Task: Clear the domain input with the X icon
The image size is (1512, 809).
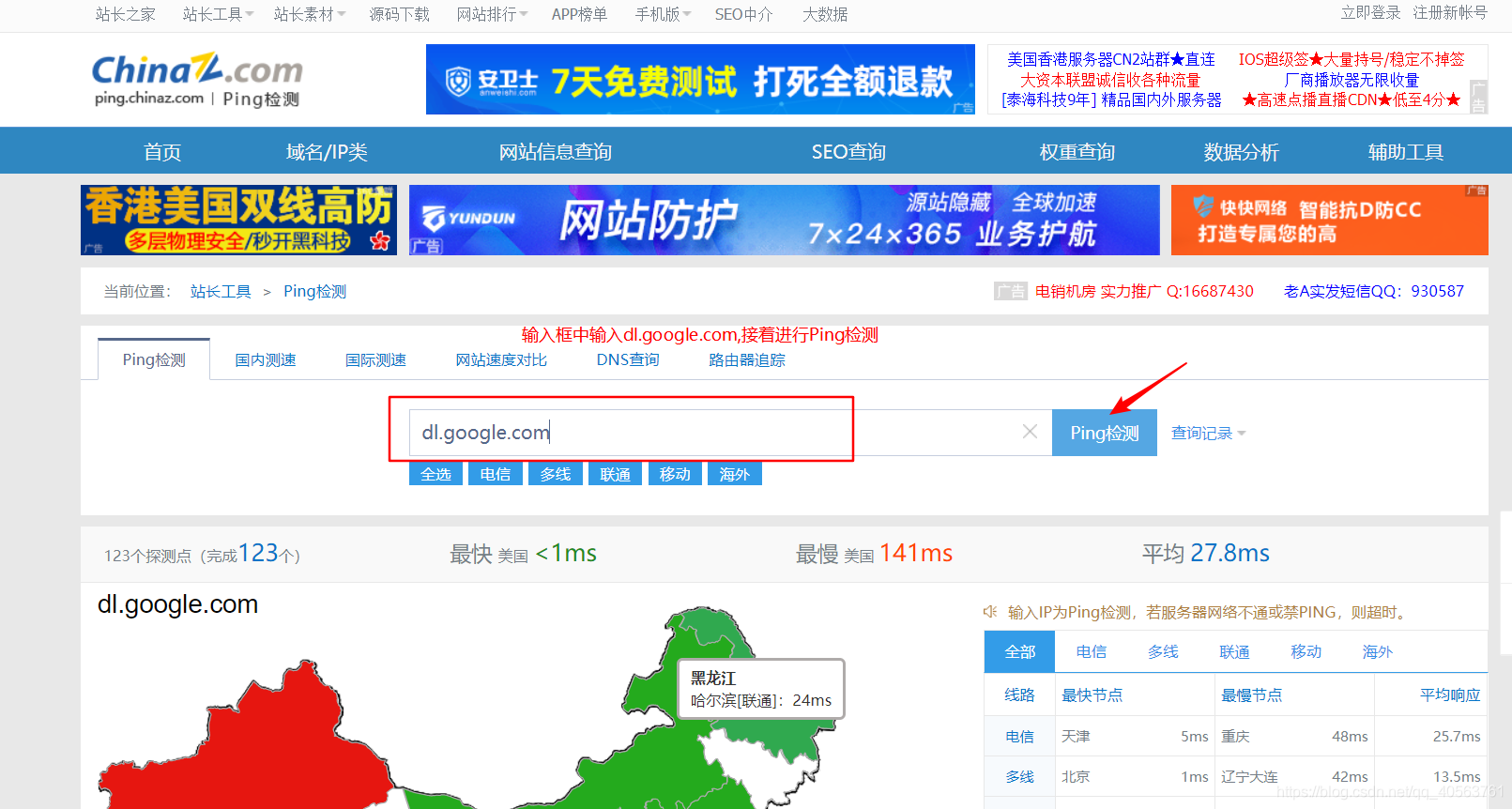Action: click(1030, 432)
